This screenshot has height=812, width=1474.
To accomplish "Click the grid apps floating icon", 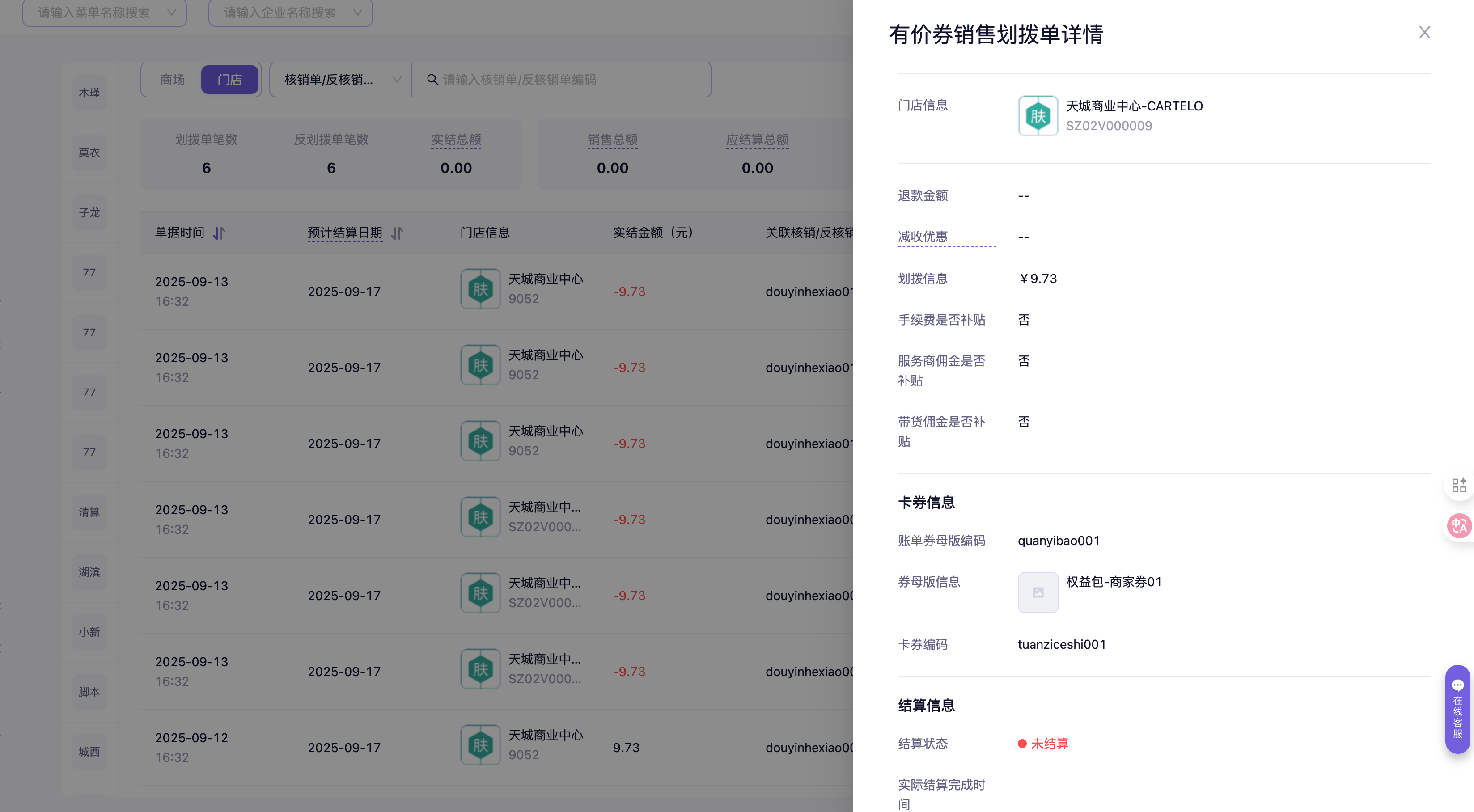I will pos(1458,485).
